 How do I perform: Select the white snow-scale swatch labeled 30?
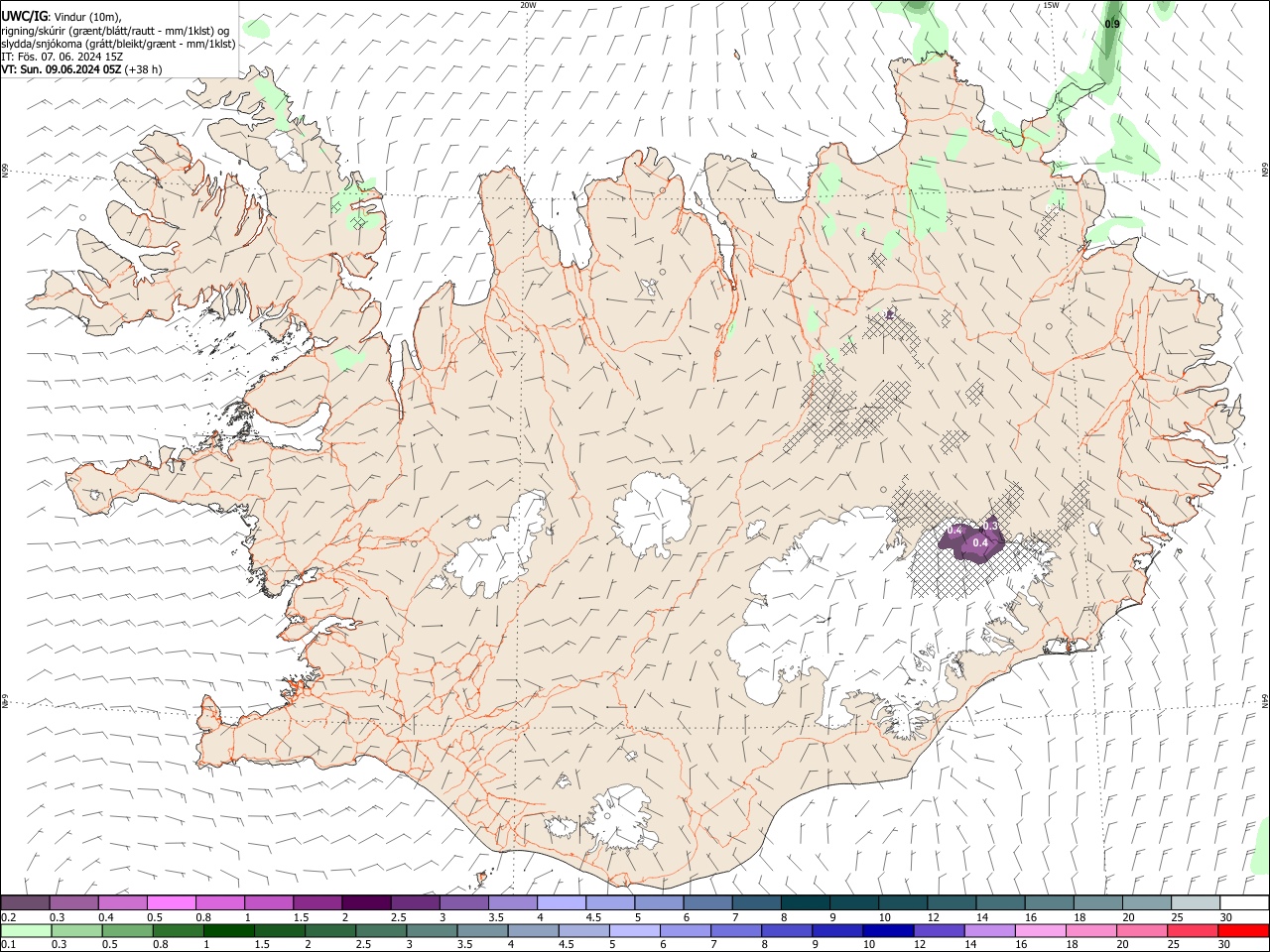pyautogui.click(x=1244, y=902)
